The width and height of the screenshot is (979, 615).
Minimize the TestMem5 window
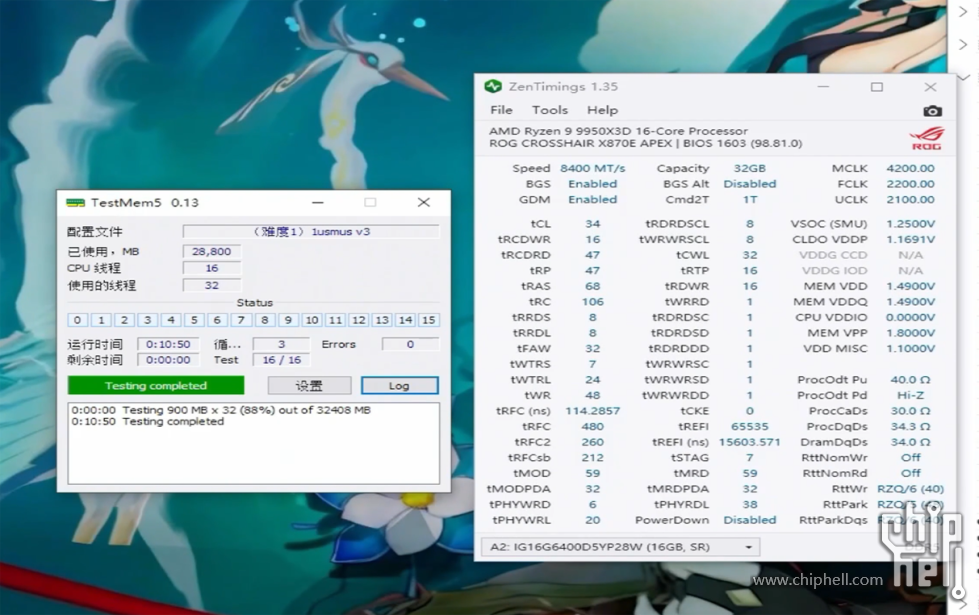[x=318, y=202]
